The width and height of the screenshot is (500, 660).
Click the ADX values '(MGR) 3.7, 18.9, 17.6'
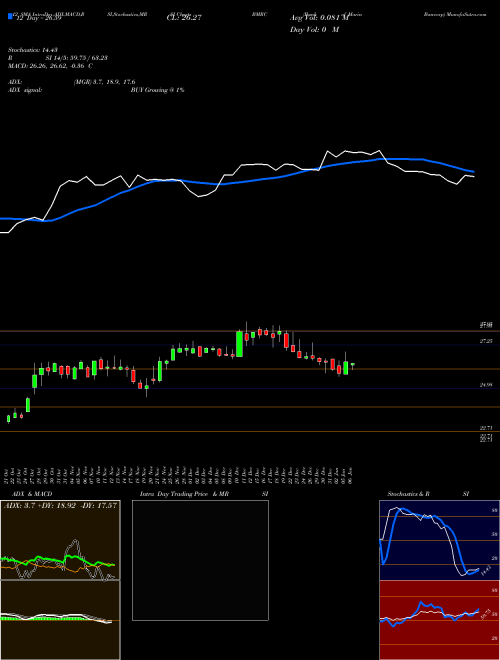click(x=104, y=82)
